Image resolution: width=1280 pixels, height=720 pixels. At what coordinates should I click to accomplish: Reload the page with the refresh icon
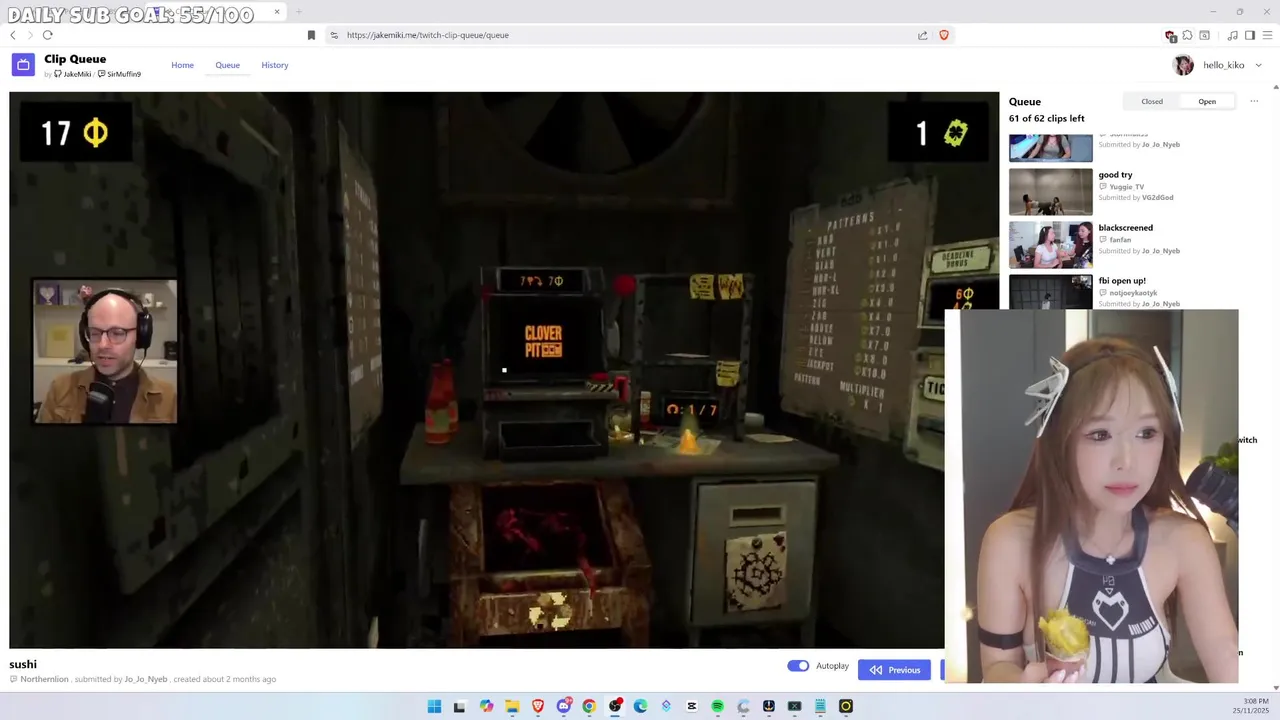(x=47, y=35)
